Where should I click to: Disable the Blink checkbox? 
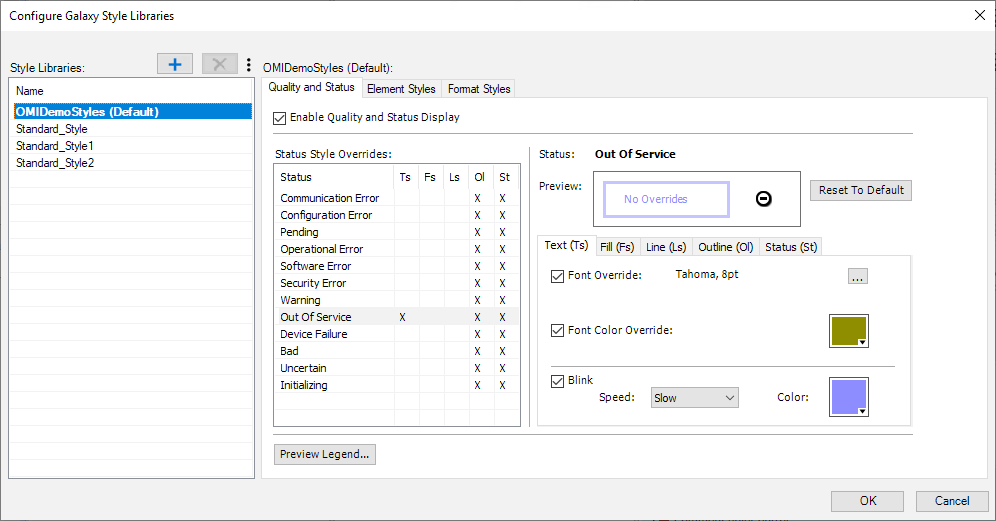558,381
